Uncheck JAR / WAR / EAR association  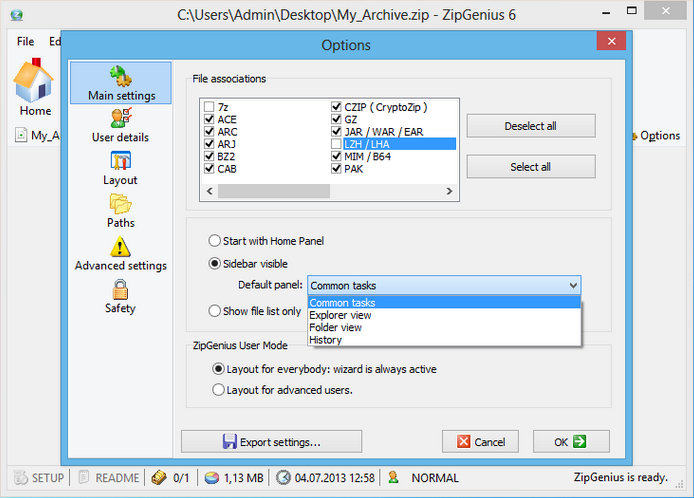[336, 131]
